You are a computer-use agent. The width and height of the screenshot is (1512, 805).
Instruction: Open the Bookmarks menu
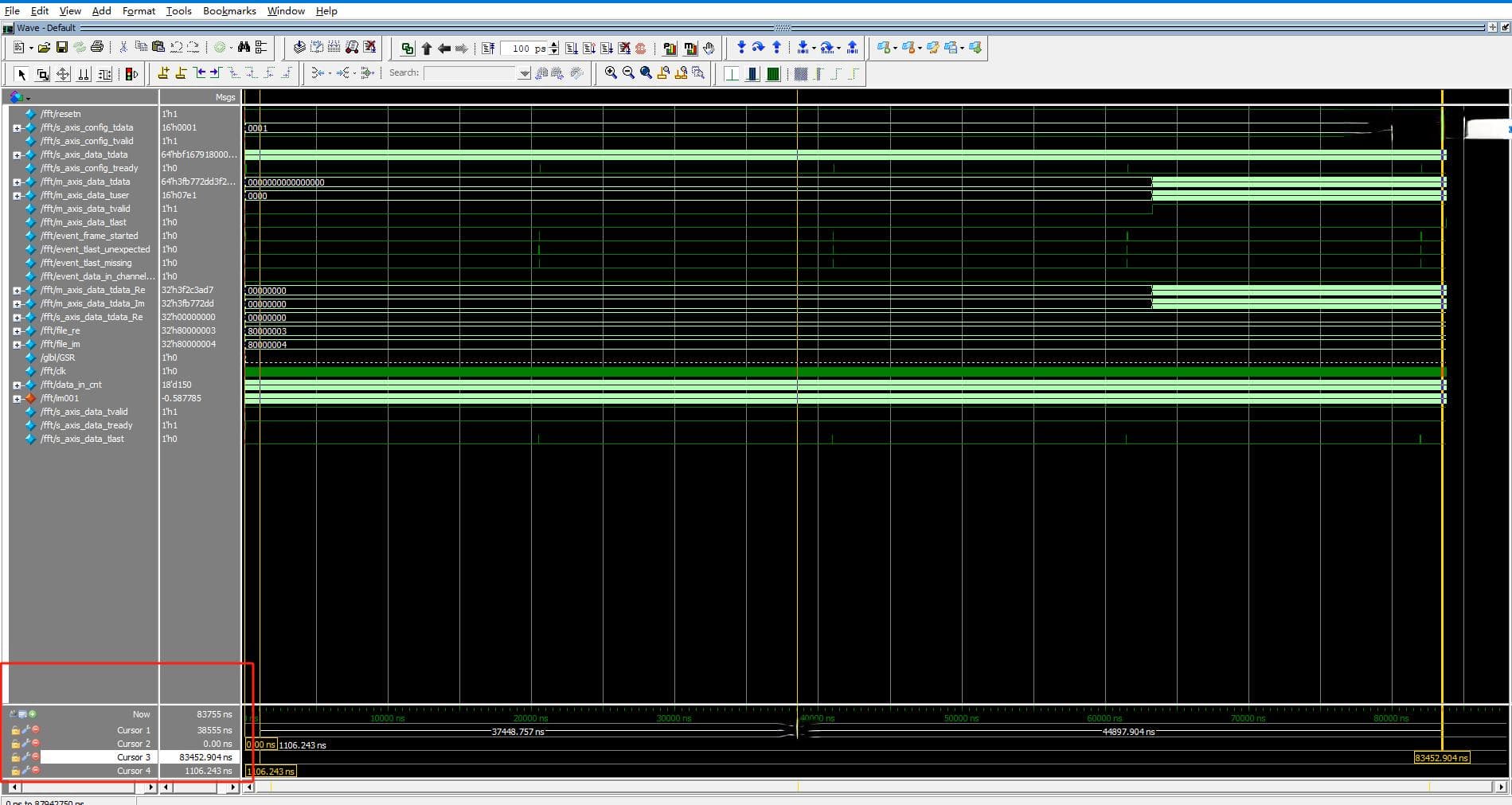click(229, 11)
